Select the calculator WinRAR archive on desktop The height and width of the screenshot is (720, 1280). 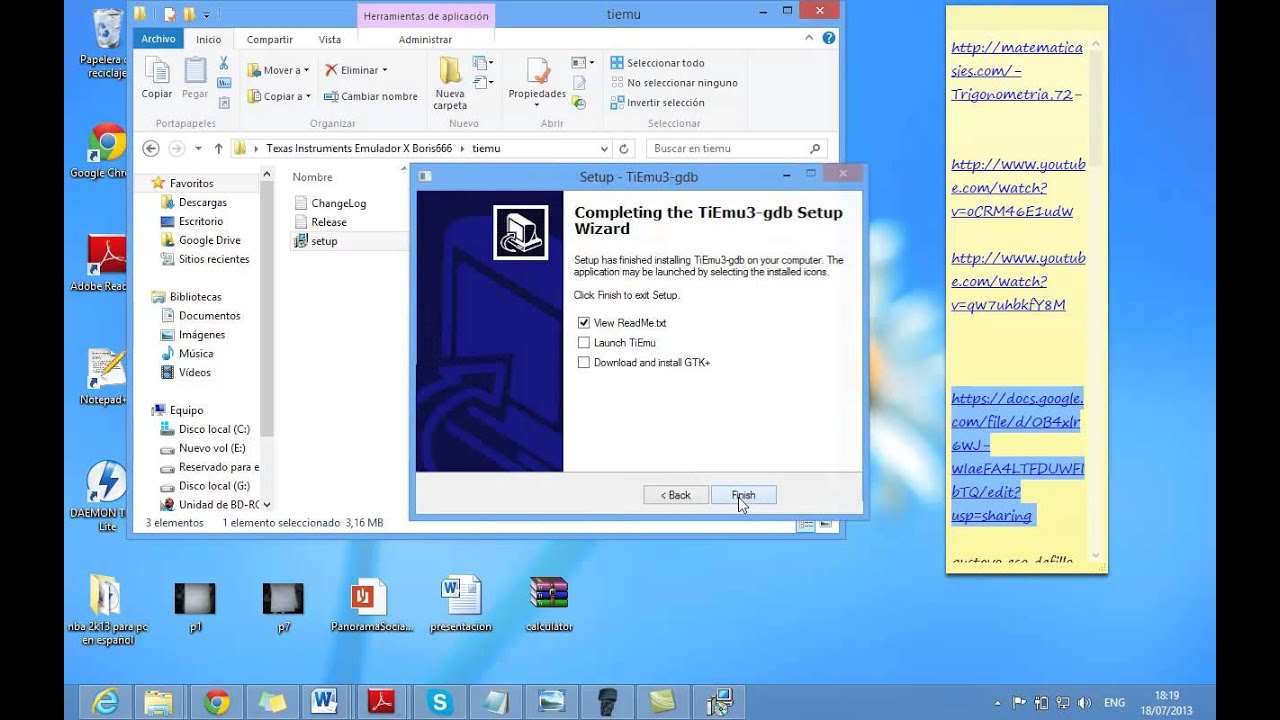coord(549,604)
